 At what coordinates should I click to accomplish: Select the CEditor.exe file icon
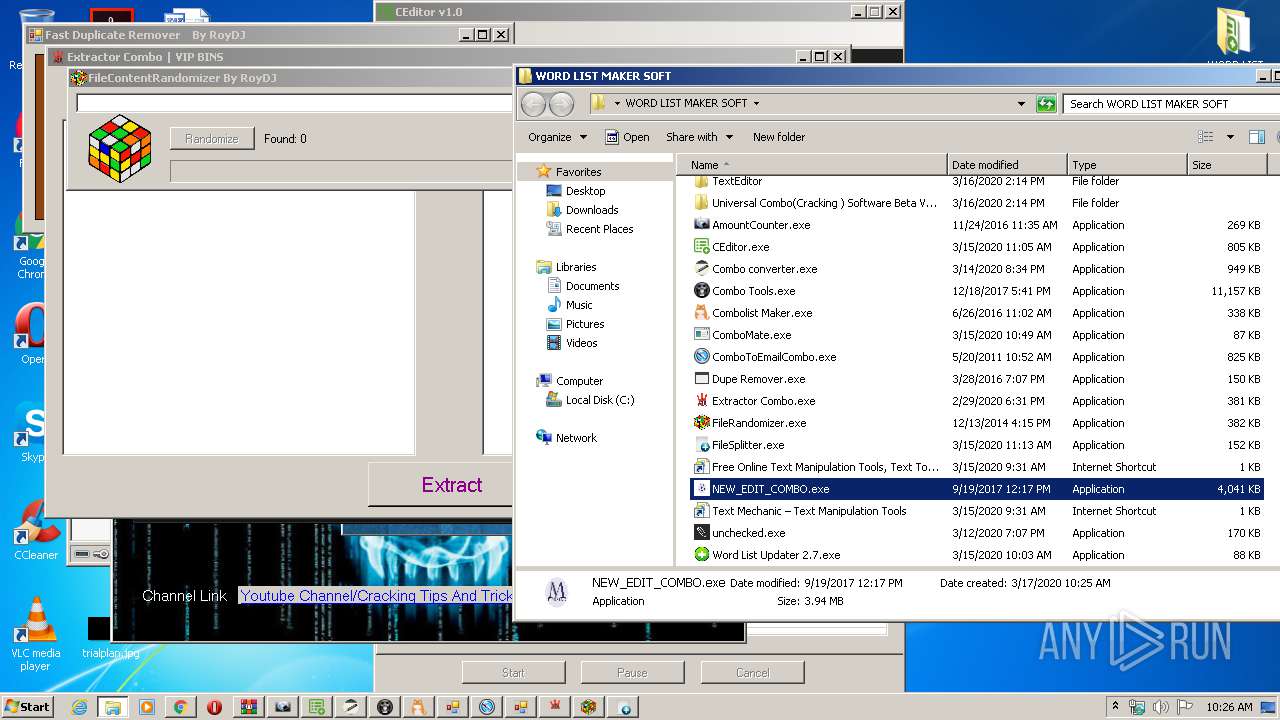coord(702,247)
